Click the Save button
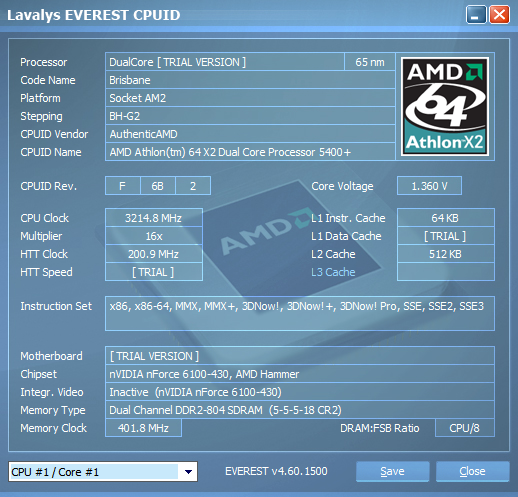This screenshot has width=518, height=497. tap(392, 471)
